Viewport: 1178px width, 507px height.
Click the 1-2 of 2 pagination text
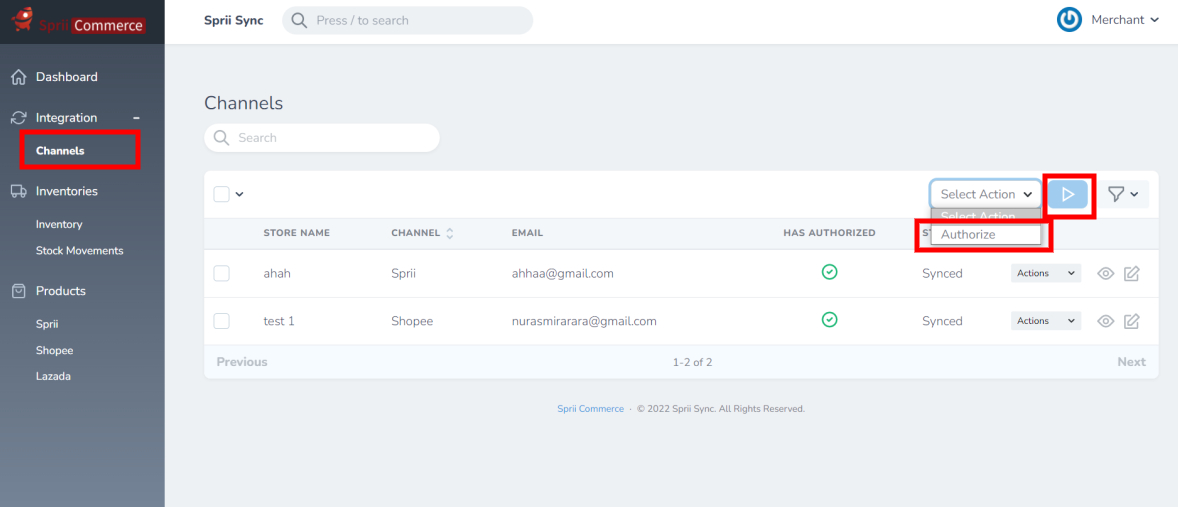point(692,362)
